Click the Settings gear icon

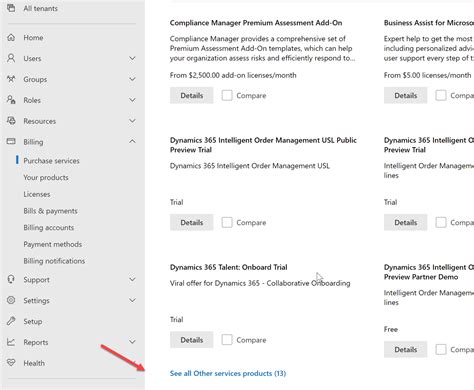click(x=11, y=300)
